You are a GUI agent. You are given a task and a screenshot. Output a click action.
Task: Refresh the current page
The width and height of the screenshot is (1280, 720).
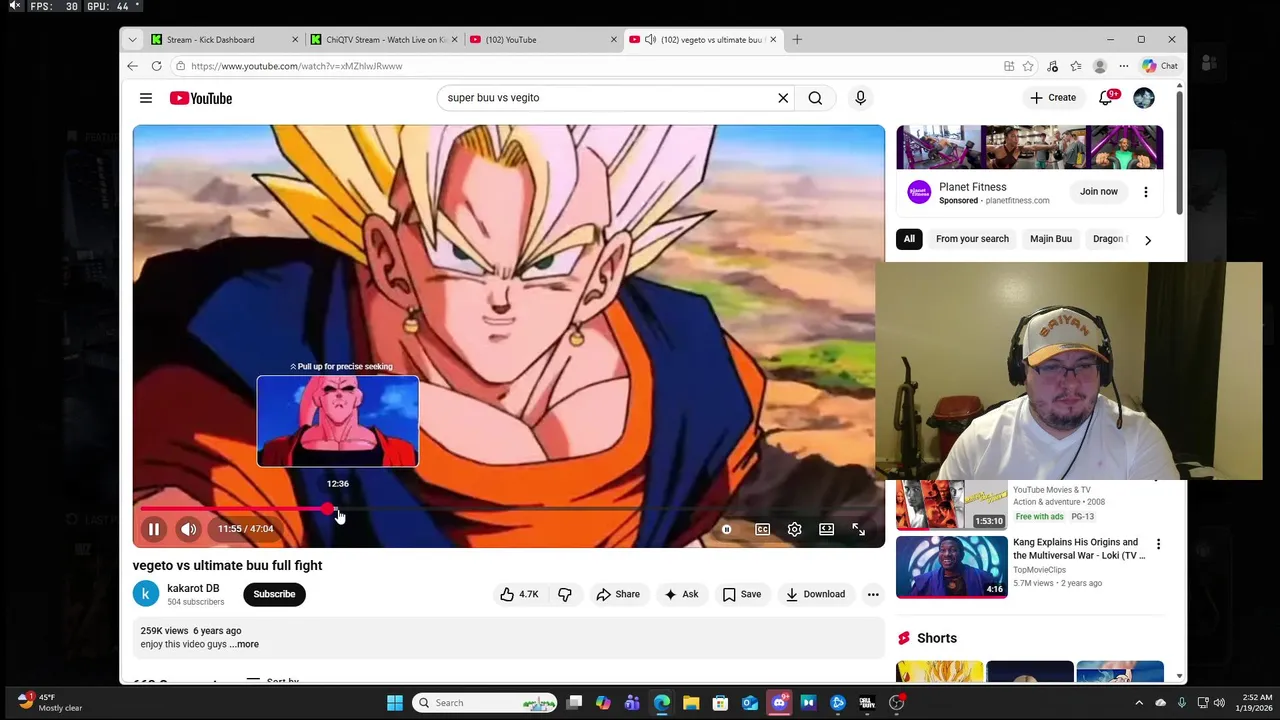[x=156, y=66]
